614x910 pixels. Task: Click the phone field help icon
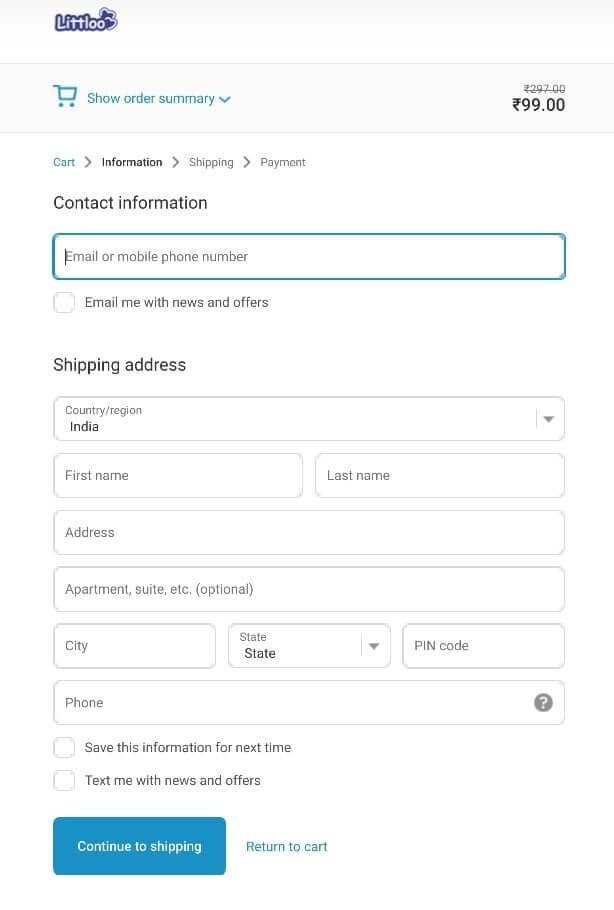tap(543, 702)
